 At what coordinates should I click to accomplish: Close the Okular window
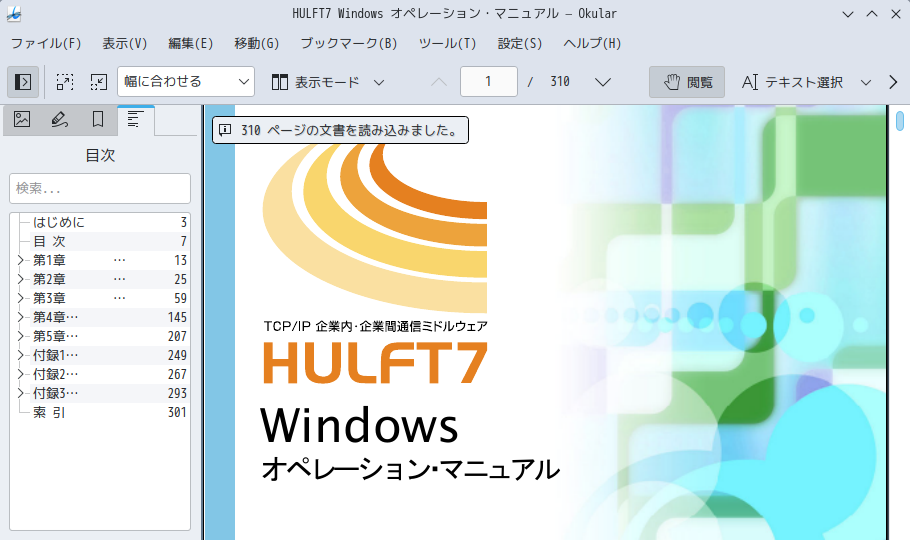[x=895, y=14]
